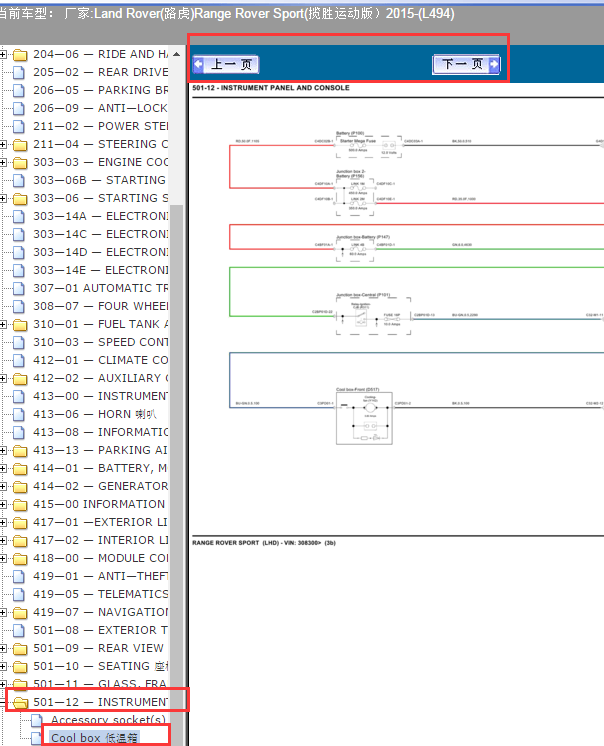Open document icon of 303-06B STARTING

coord(19,180)
